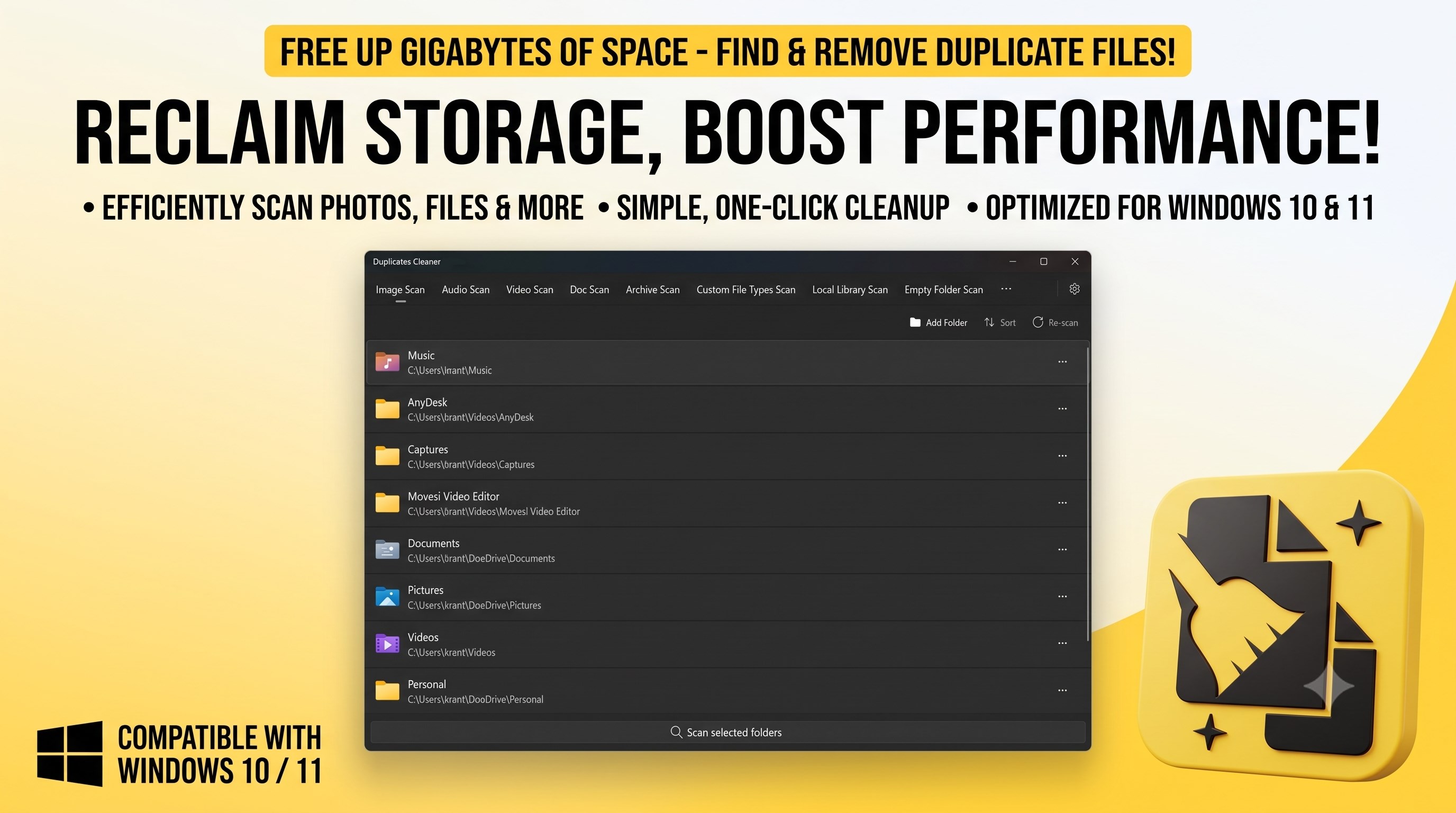The height and width of the screenshot is (813, 1456).
Task: Click the path C:\Users\brant\DoeDrive\Documents
Action: pyautogui.click(x=481, y=558)
